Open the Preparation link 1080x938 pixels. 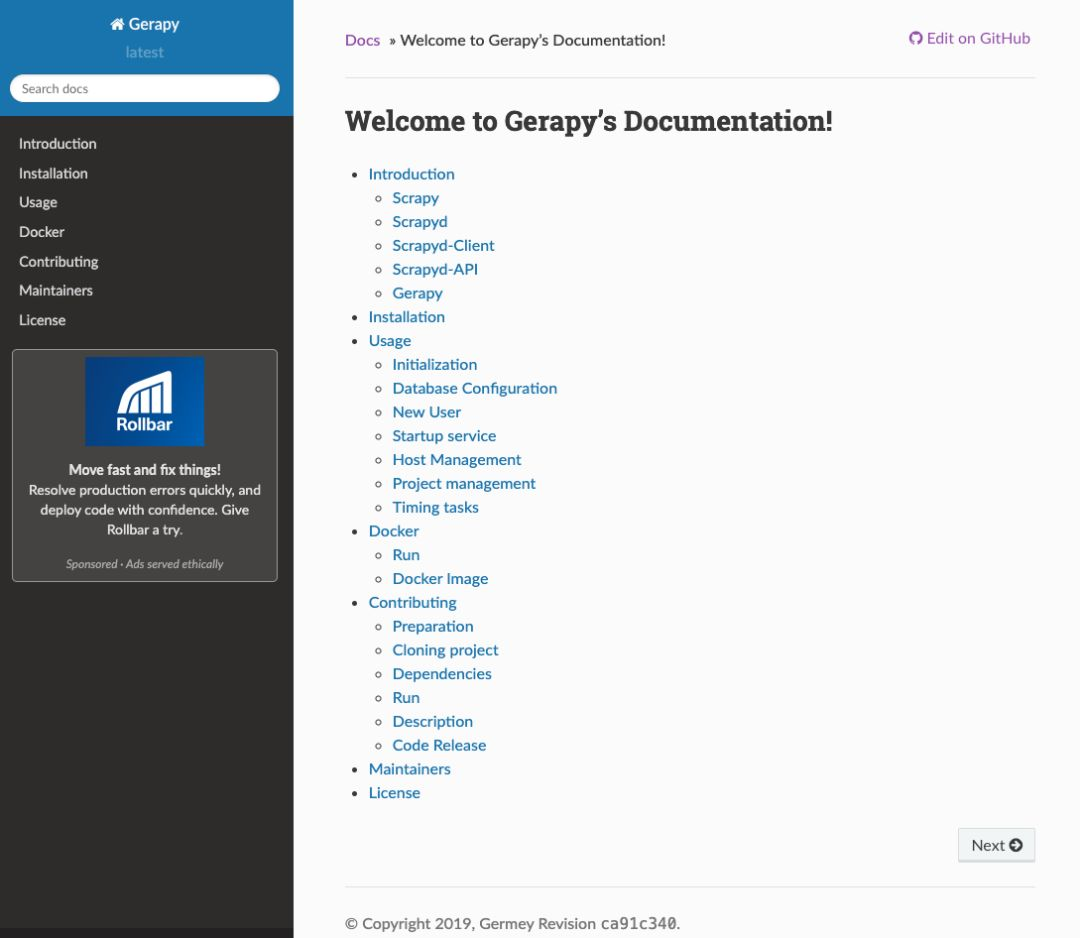coord(433,627)
